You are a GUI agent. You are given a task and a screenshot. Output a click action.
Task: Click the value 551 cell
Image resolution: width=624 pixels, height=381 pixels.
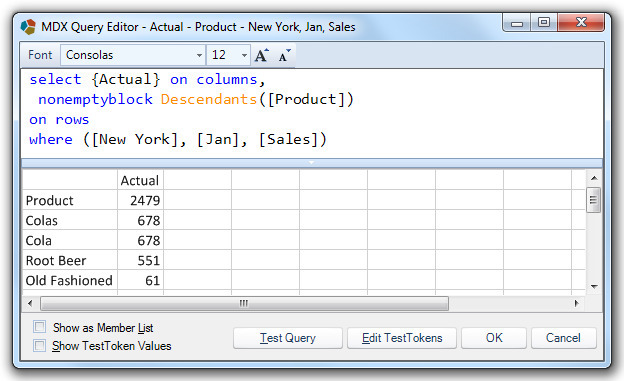[140, 260]
